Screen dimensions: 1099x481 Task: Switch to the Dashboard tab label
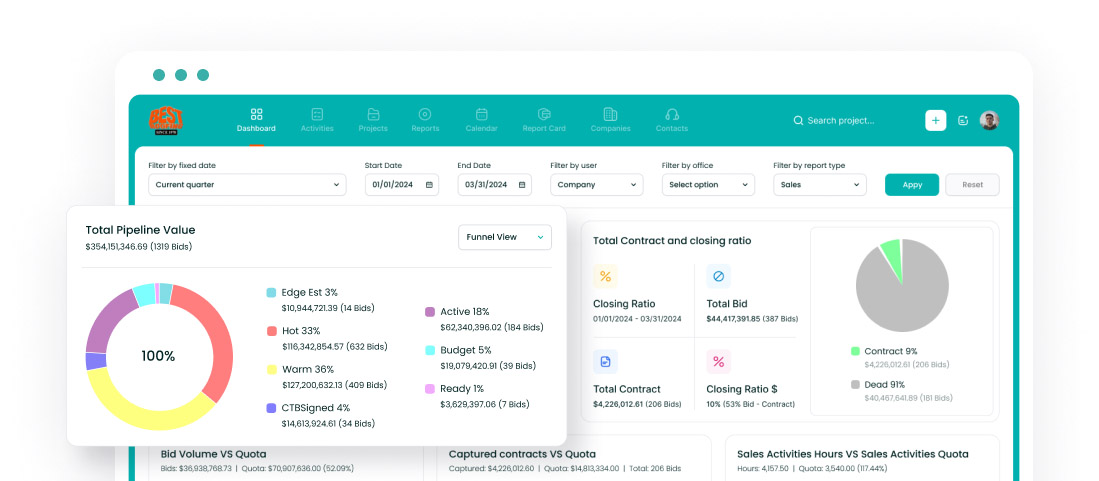[x=256, y=128]
